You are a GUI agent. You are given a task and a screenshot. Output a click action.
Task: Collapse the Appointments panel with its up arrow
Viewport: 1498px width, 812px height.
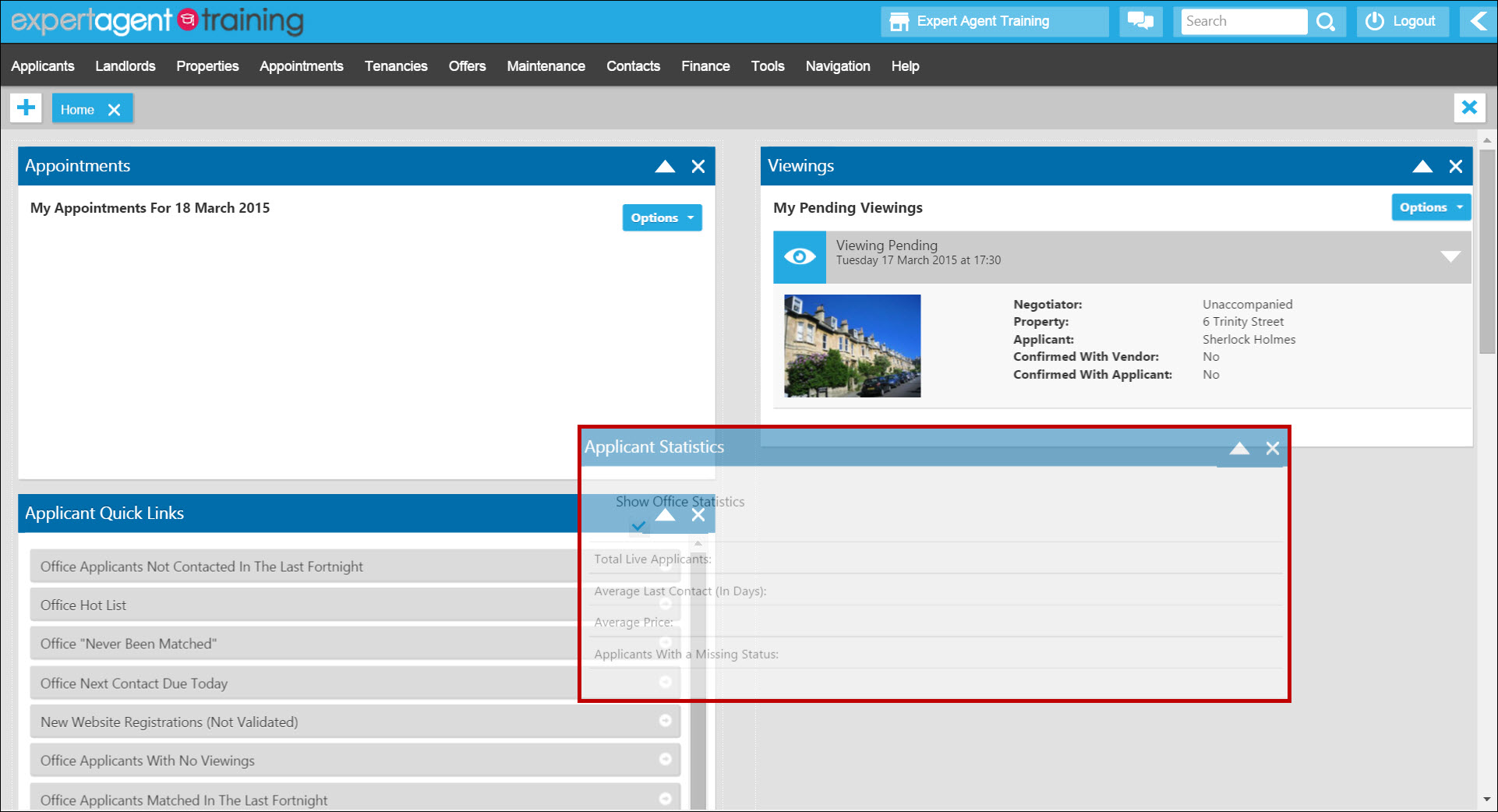tap(665, 166)
